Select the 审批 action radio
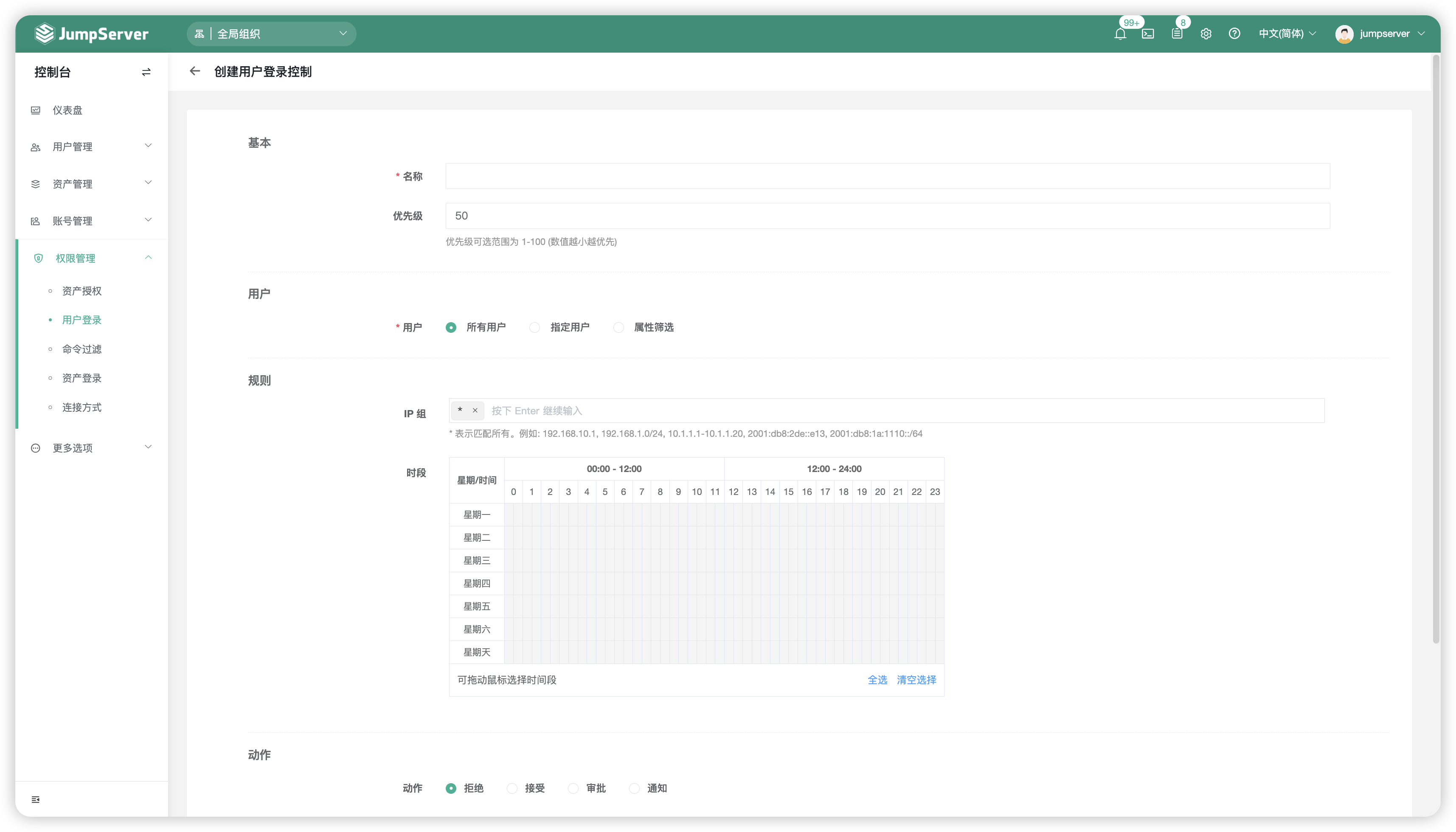The height and width of the screenshot is (832, 1456). 573,789
